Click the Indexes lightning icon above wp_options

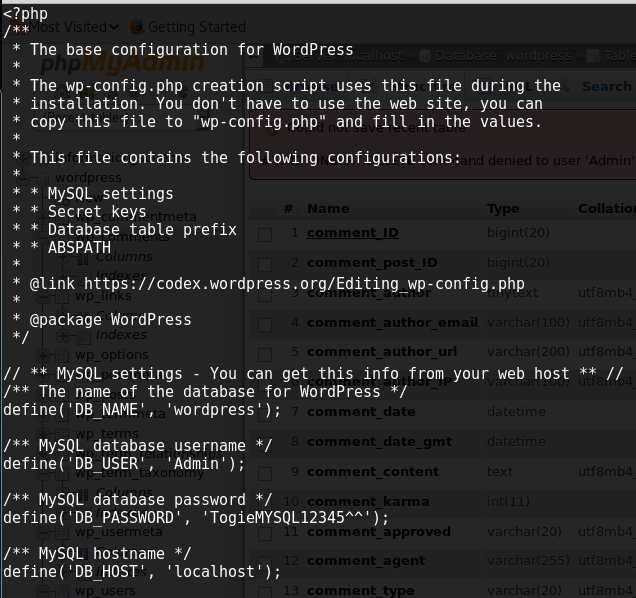click(83, 336)
